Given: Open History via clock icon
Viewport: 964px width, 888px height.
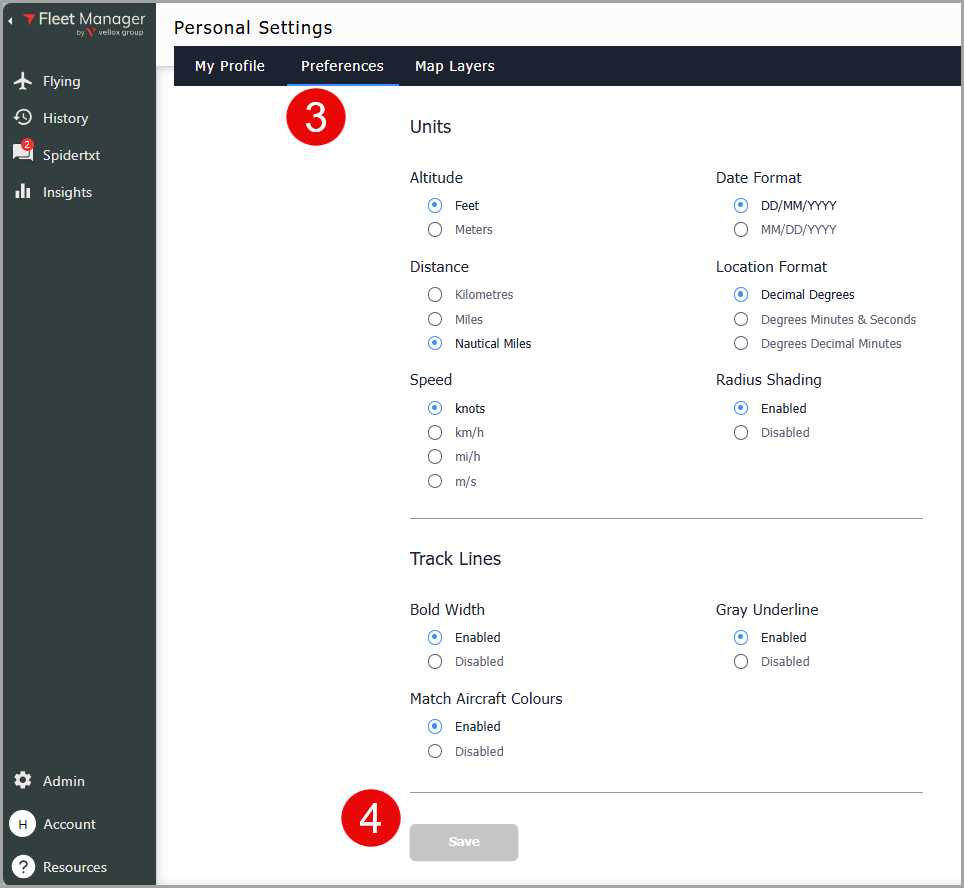Looking at the screenshot, I should coord(23,118).
